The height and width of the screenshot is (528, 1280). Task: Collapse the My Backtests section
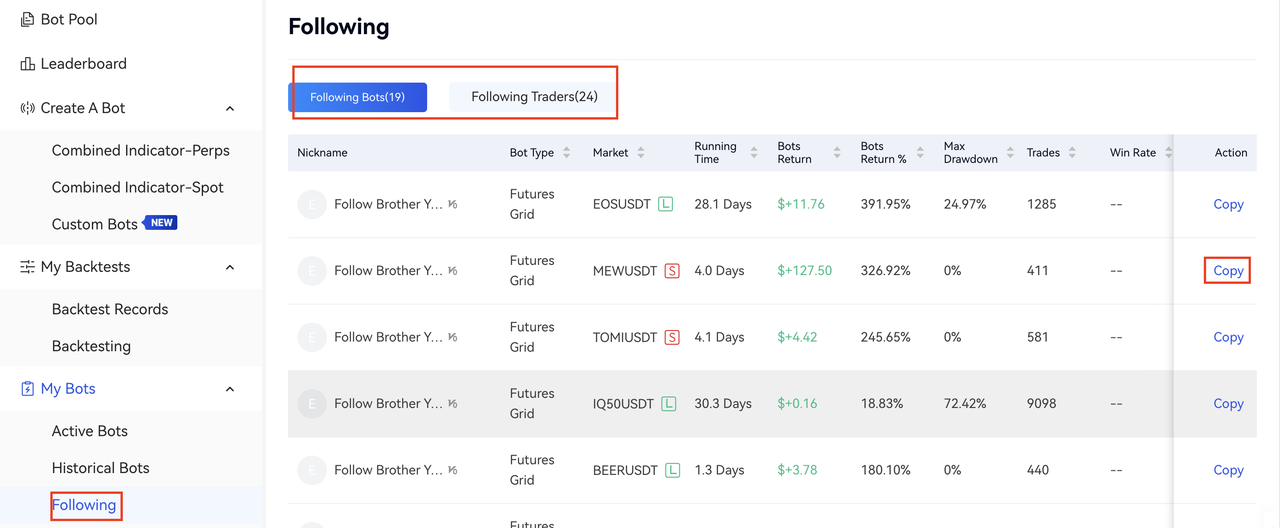pyautogui.click(x=230, y=267)
